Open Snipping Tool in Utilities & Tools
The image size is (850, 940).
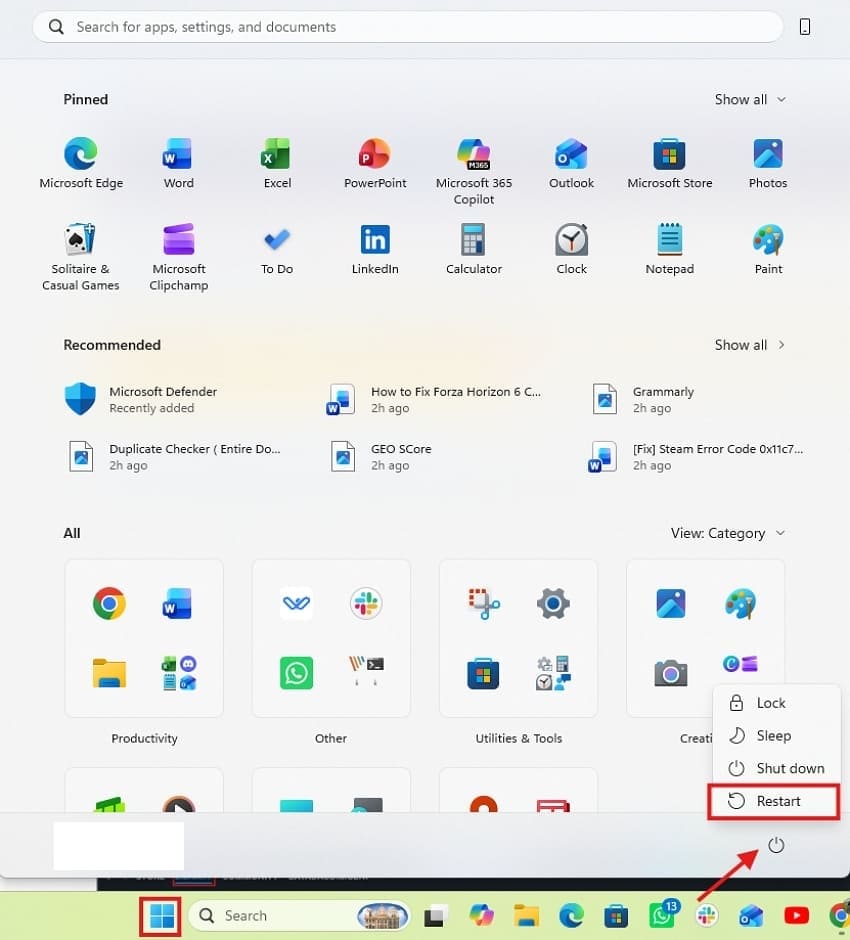pyautogui.click(x=484, y=603)
